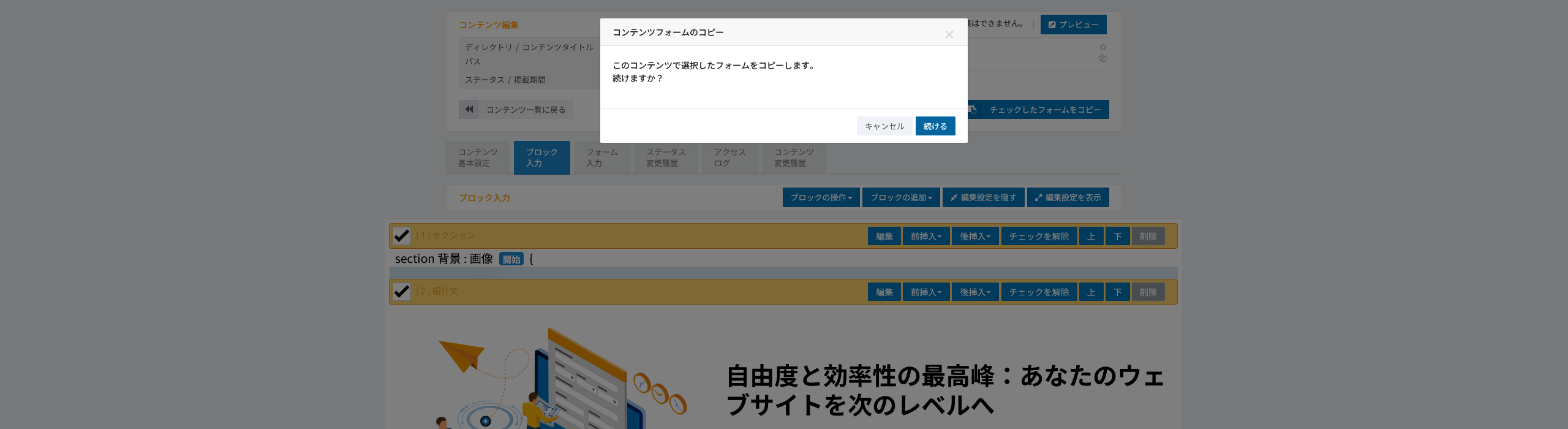
Task: Click 削除 for the セクション block
Action: coord(1148,237)
